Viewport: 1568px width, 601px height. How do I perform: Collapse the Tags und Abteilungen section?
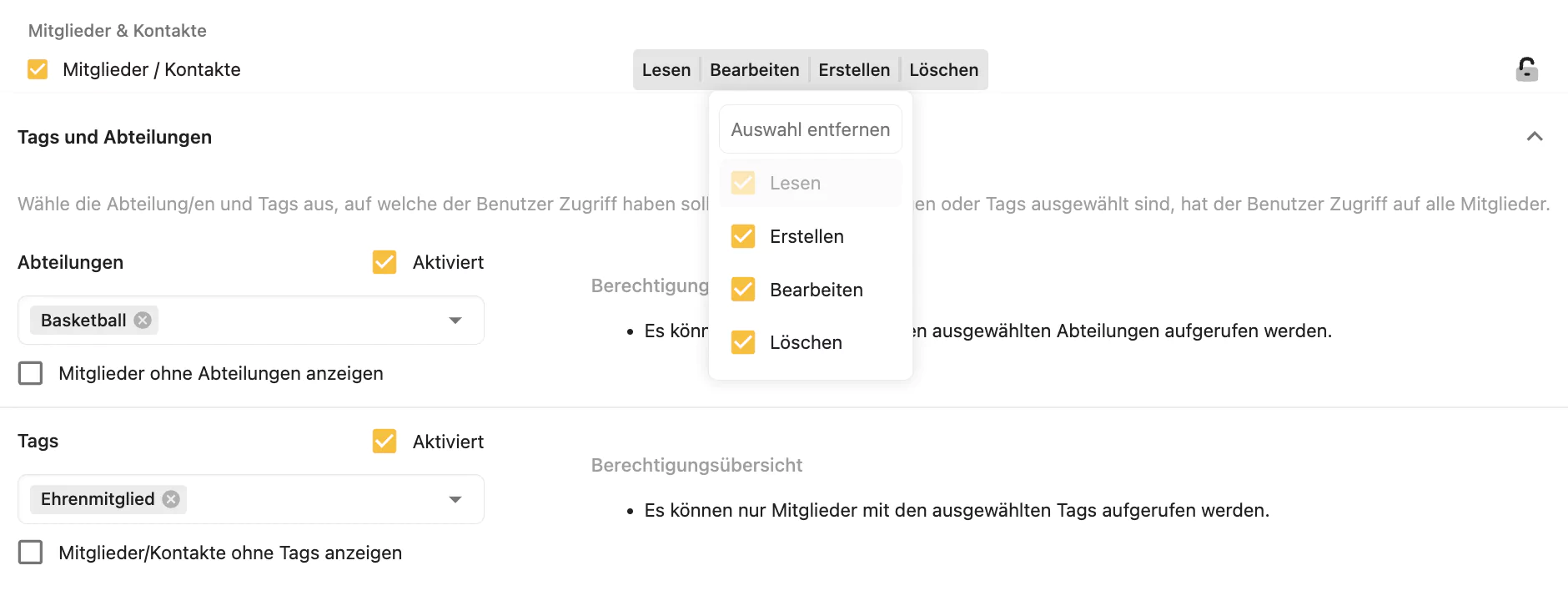click(x=1535, y=137)
